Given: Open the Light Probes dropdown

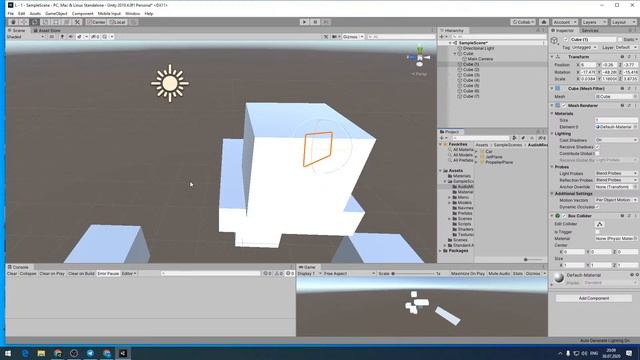Looking at the screenshot, I should [616, 173].
